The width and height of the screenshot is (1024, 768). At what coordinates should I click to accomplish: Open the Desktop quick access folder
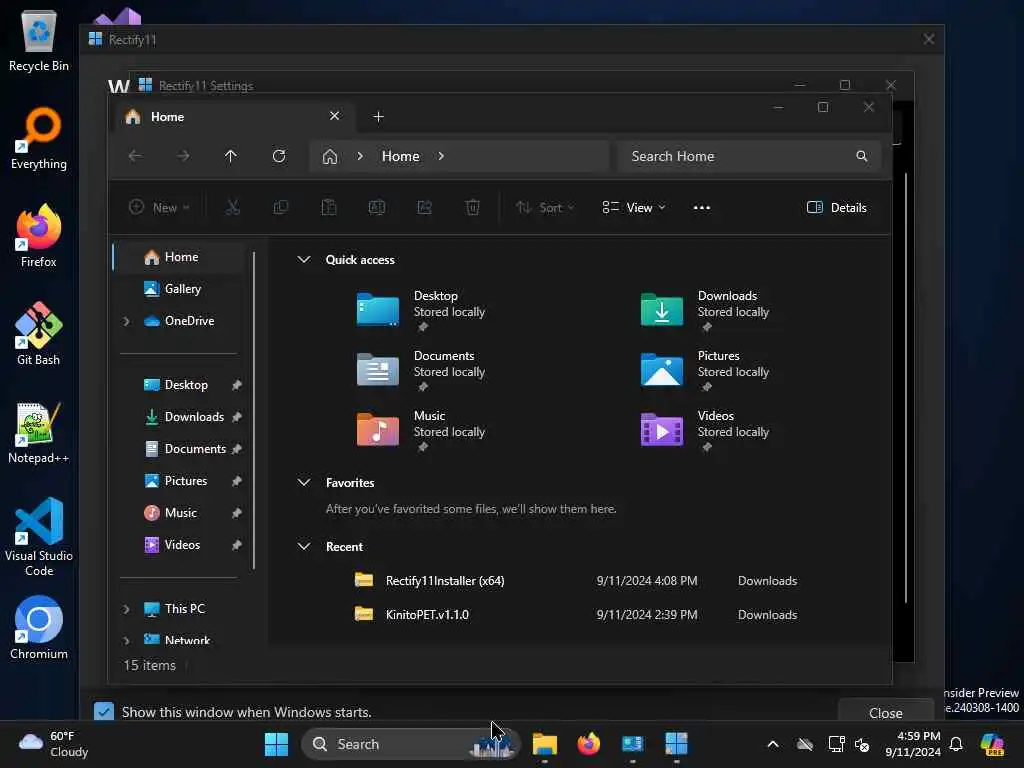point(421,309)
